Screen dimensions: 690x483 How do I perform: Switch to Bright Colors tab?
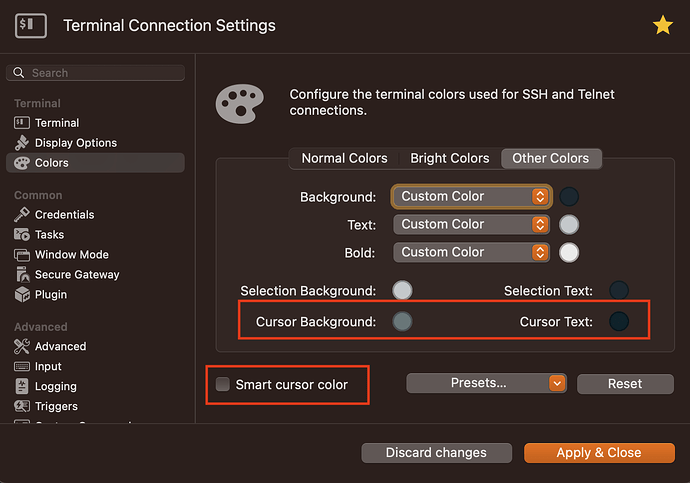449,158
